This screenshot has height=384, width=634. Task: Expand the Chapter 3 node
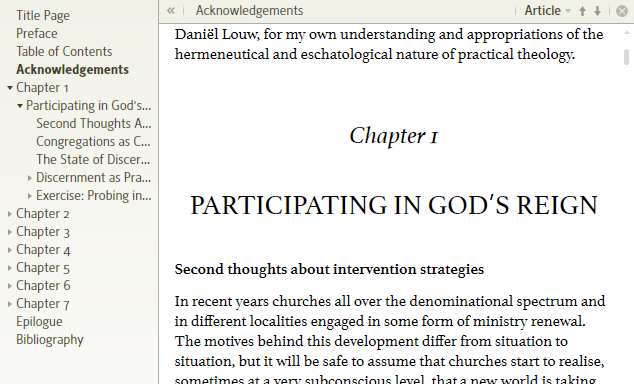click(10, 232)
